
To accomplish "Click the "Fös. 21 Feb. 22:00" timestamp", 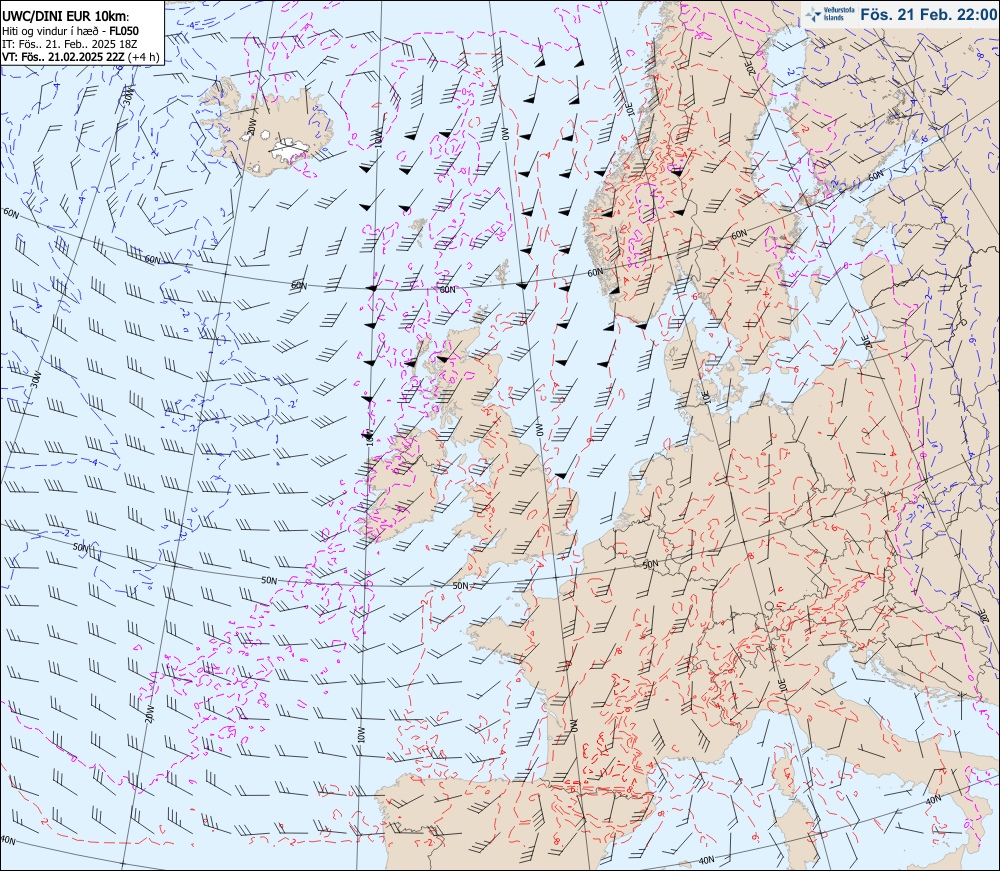I will coord(928,14).
